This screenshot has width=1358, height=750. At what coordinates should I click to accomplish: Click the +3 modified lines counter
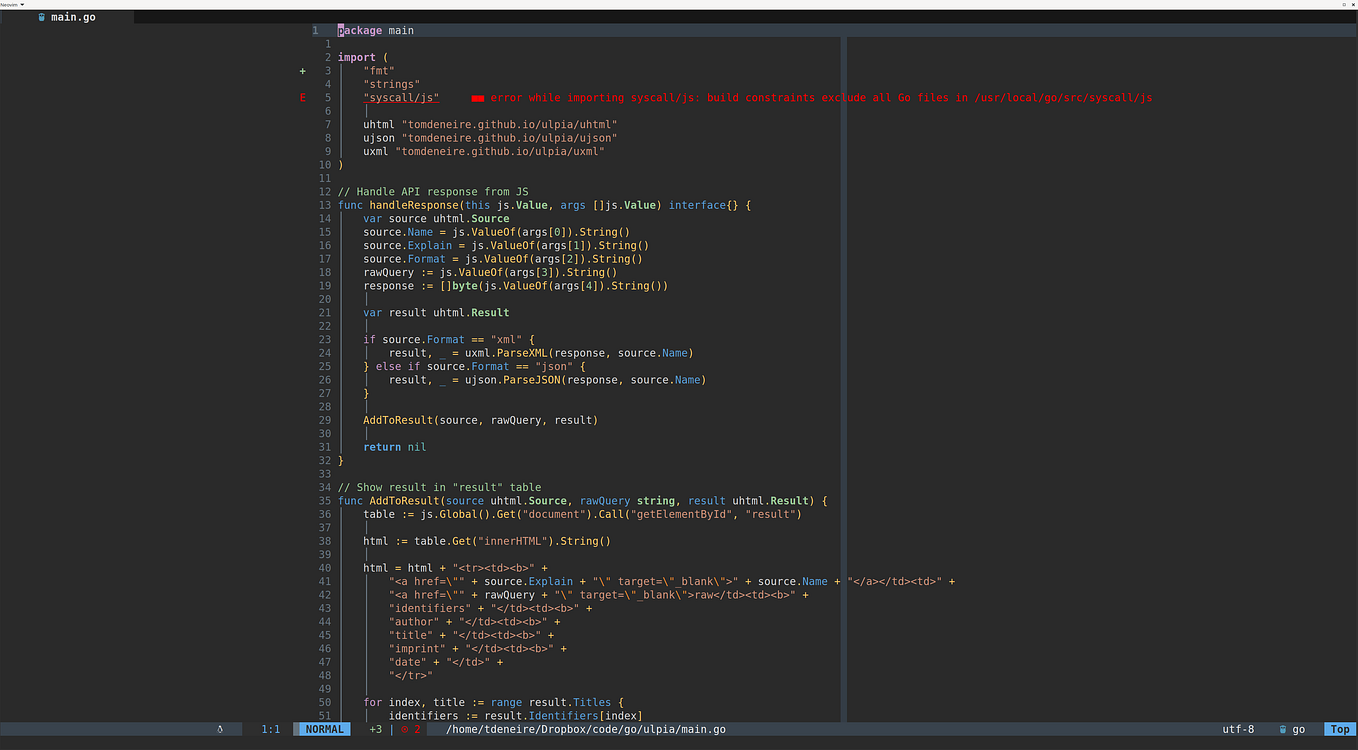[x=375, y=729]
